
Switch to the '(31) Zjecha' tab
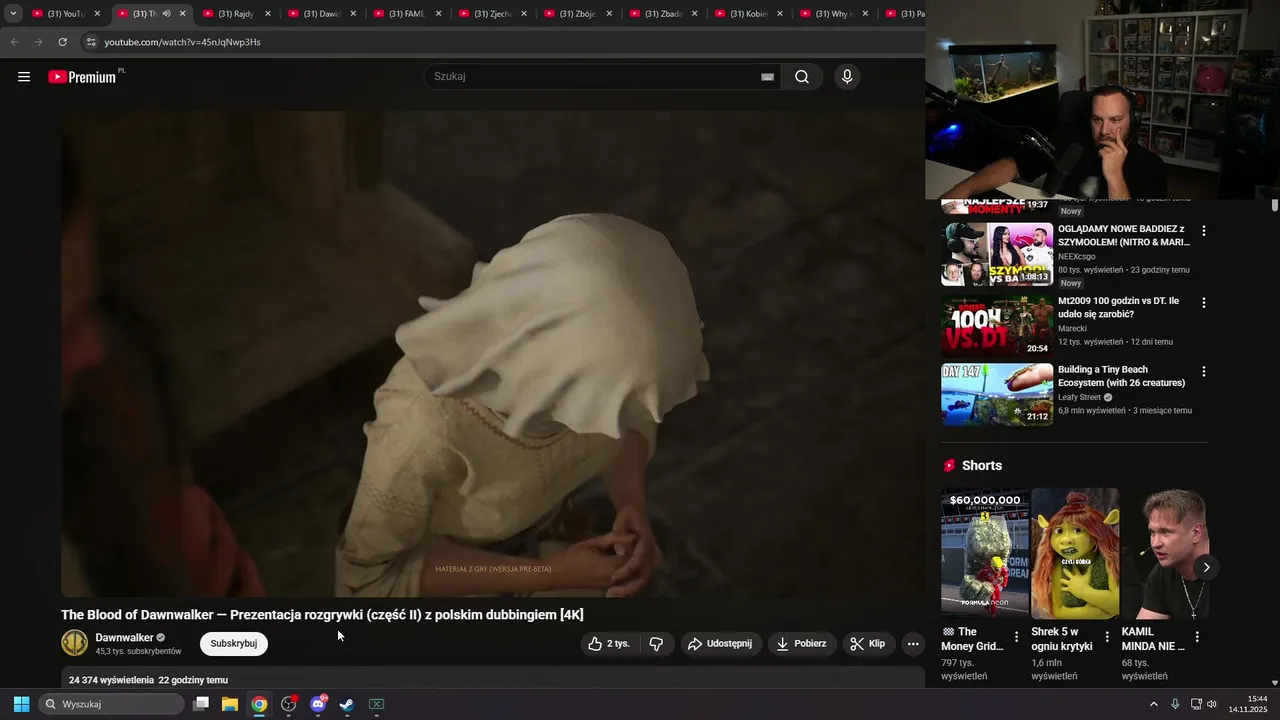493,14
